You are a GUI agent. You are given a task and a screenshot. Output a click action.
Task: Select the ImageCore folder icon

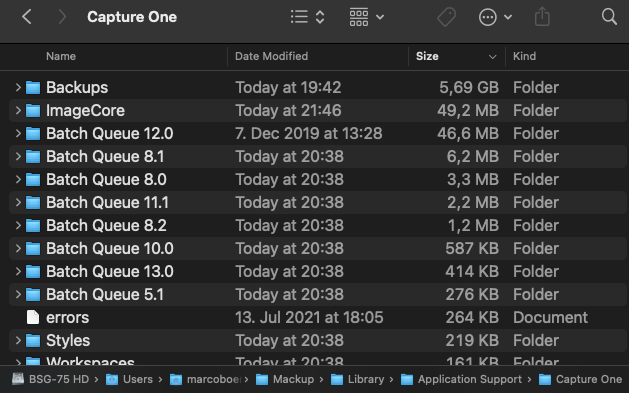33,110
